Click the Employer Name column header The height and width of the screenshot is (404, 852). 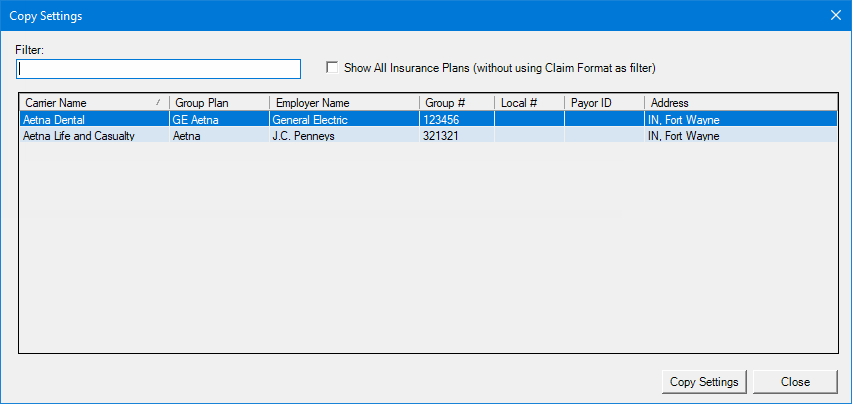pyautogui.click(x=343, y=103)
